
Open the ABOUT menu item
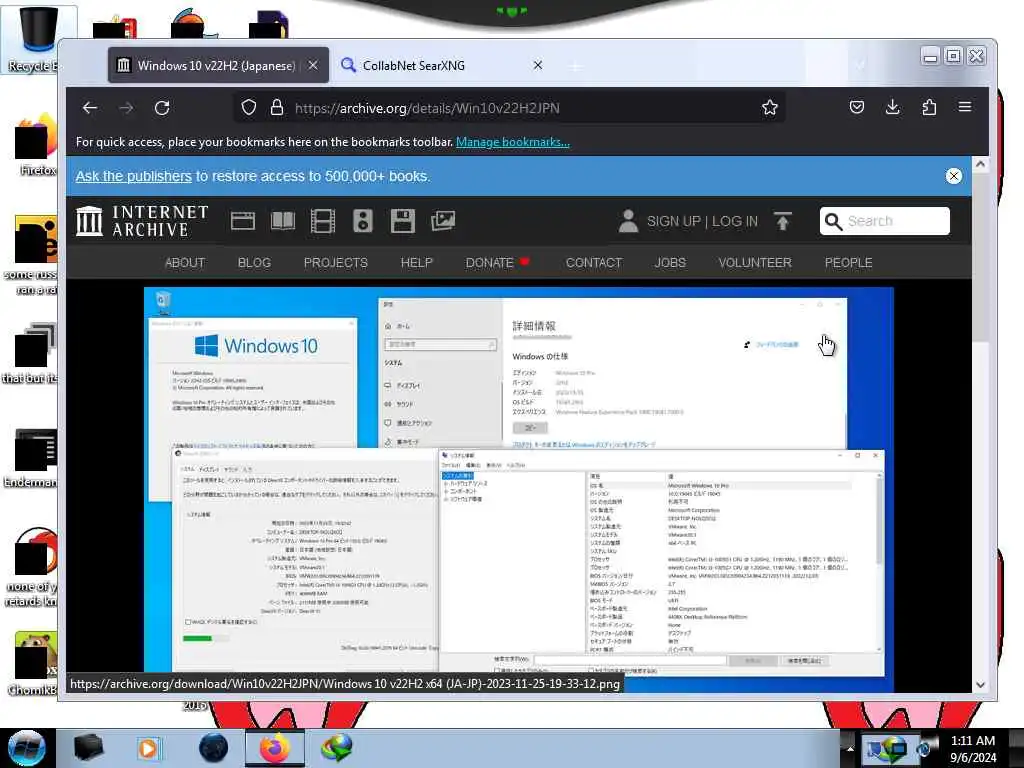(185, 263)
